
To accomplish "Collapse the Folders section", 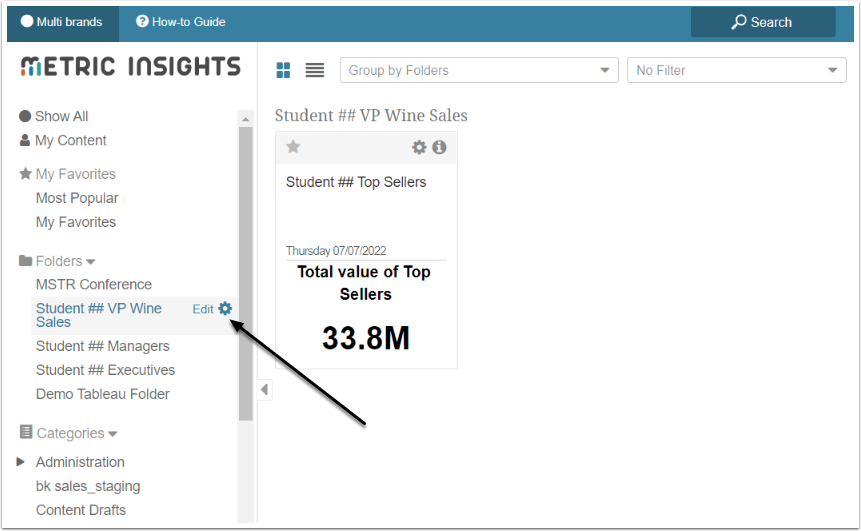I will click(91, 262).
